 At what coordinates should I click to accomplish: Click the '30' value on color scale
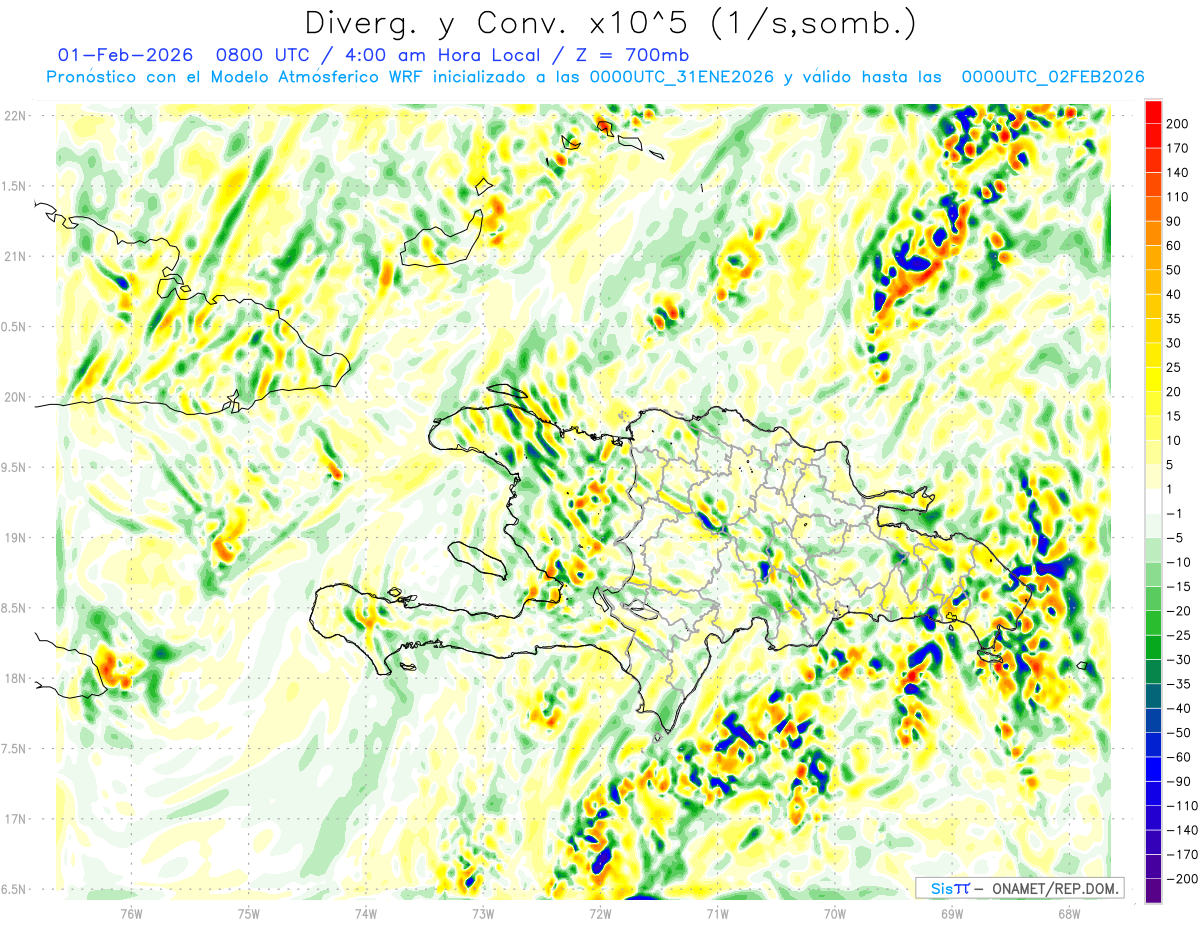[x=1174, y=343]
